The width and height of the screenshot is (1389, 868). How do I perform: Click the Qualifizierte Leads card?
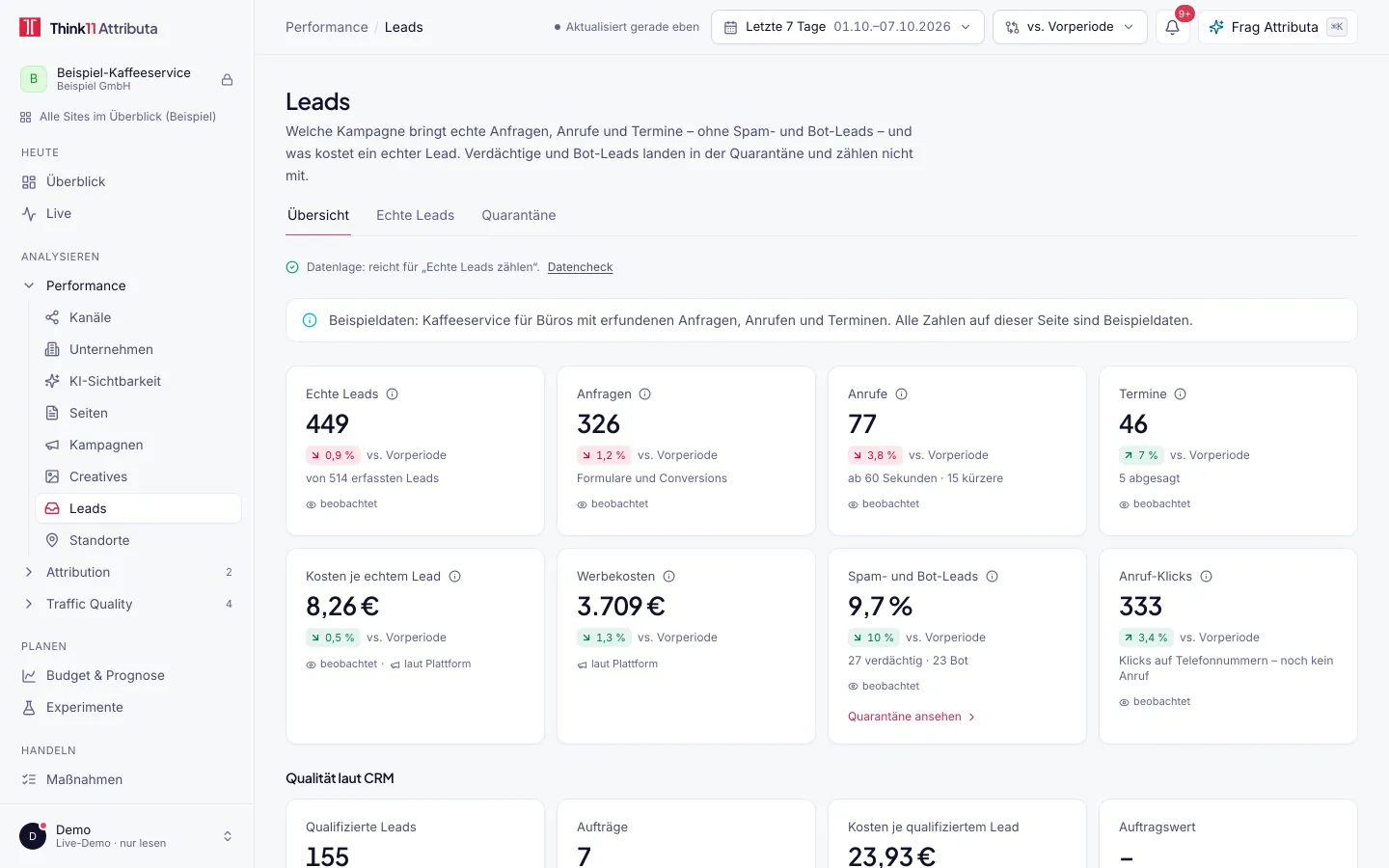click(x=415, y=834)
